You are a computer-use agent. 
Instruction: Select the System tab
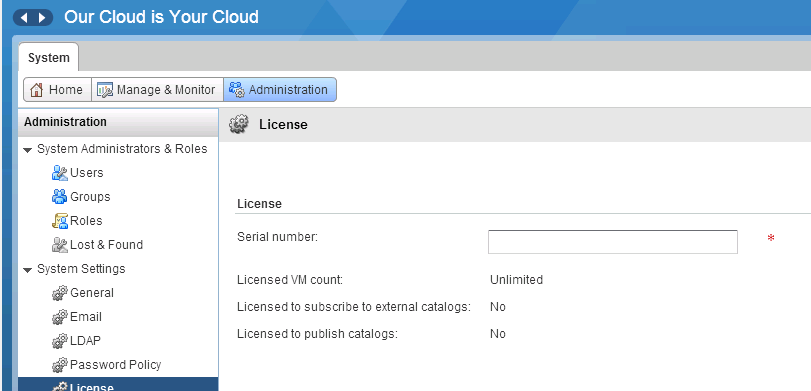point(49,57)
